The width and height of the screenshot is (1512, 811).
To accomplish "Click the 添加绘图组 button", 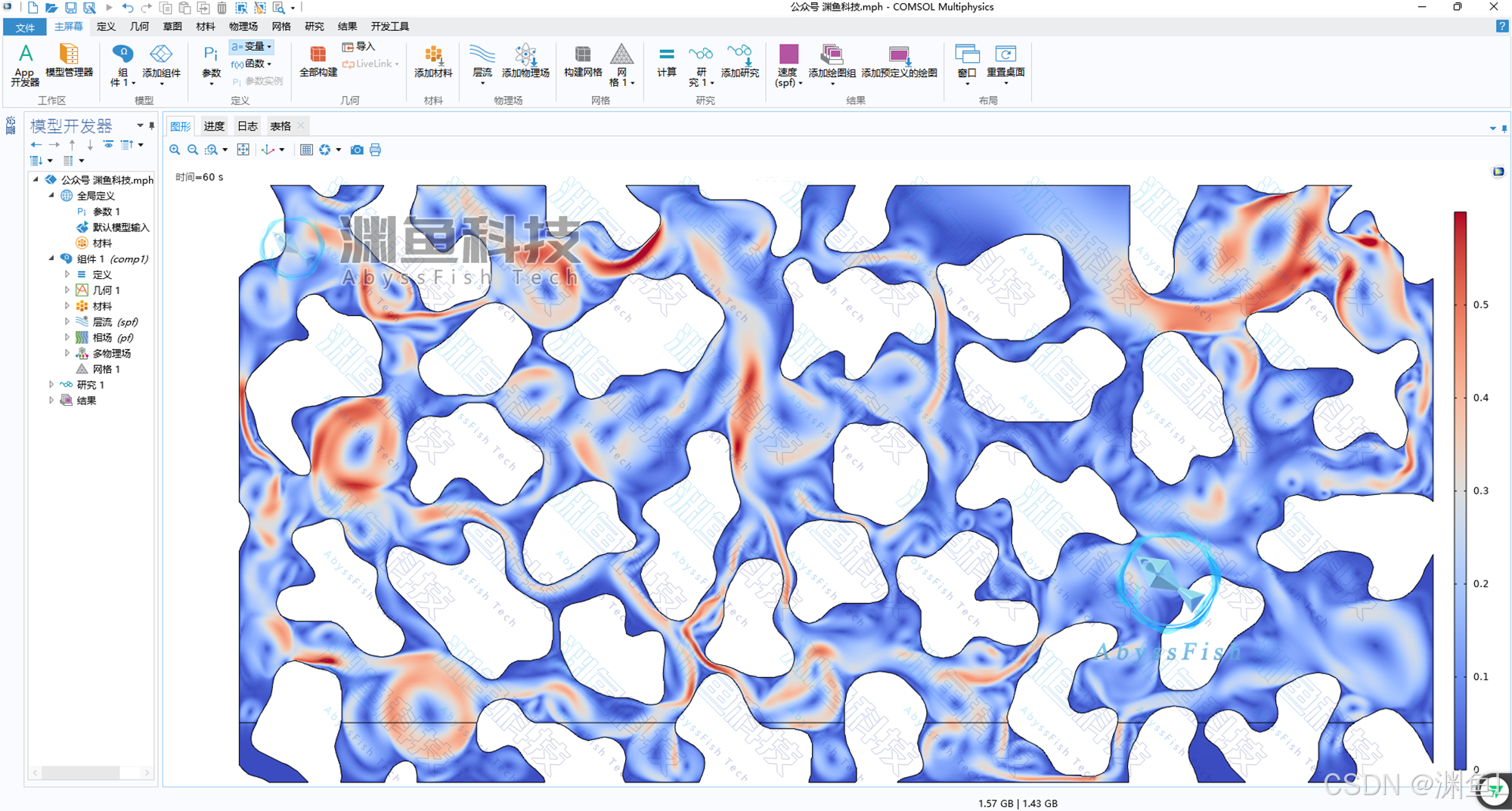I will 832,65.
